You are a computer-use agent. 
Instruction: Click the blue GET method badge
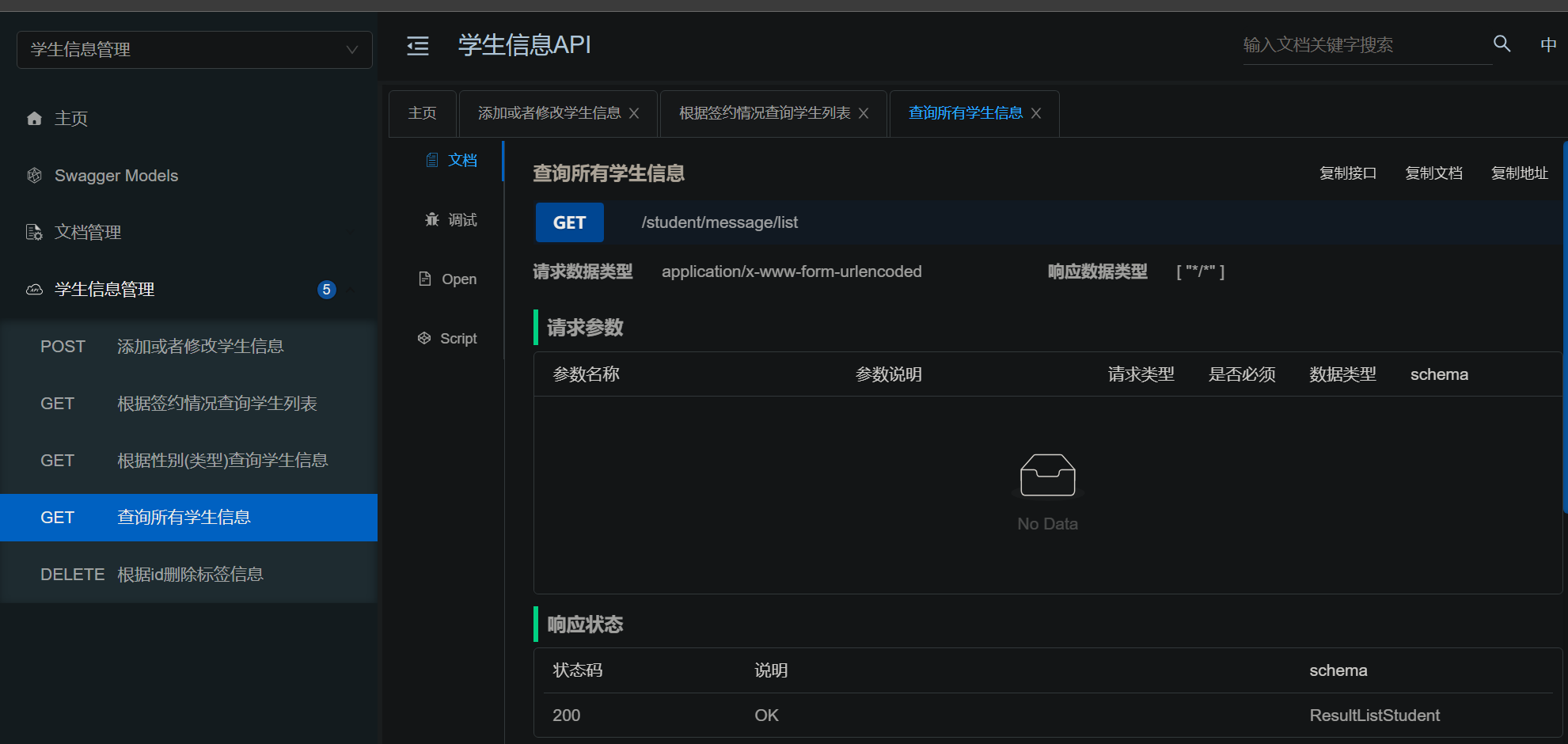[x=570, y=222]
